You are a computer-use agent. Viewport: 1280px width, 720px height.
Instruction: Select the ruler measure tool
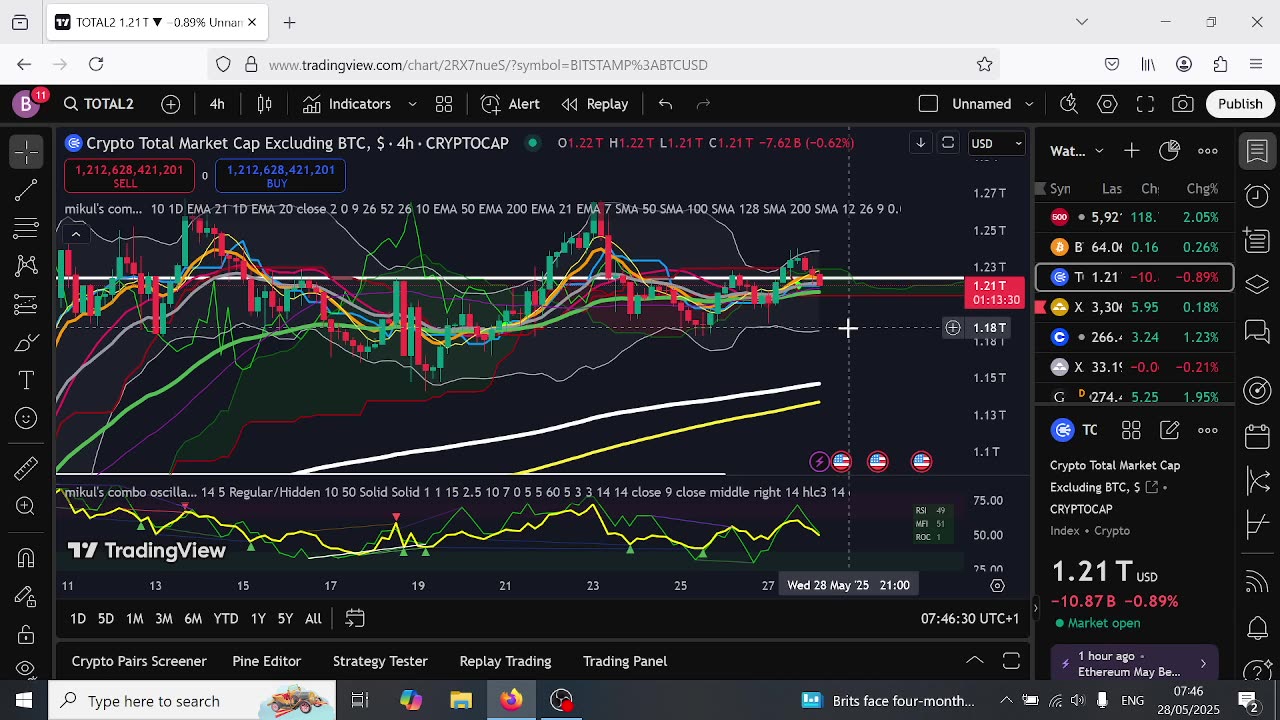26,468
